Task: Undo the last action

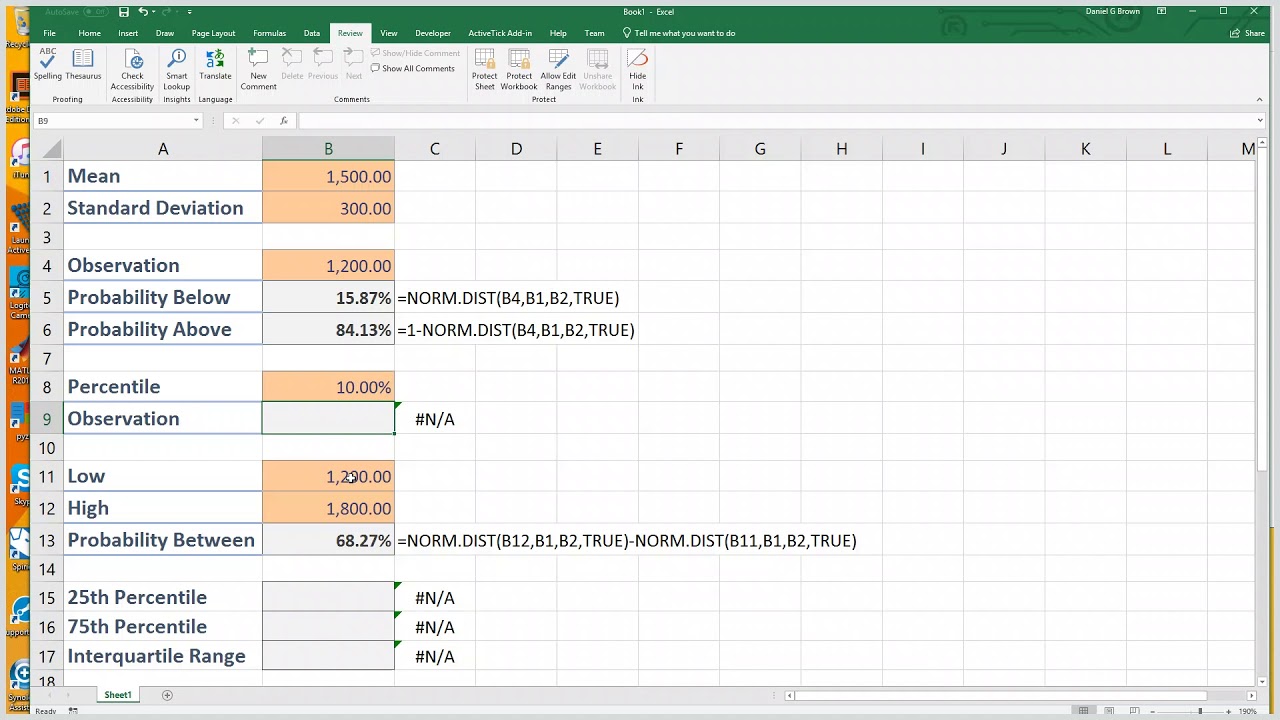Action: coord(143,12)
